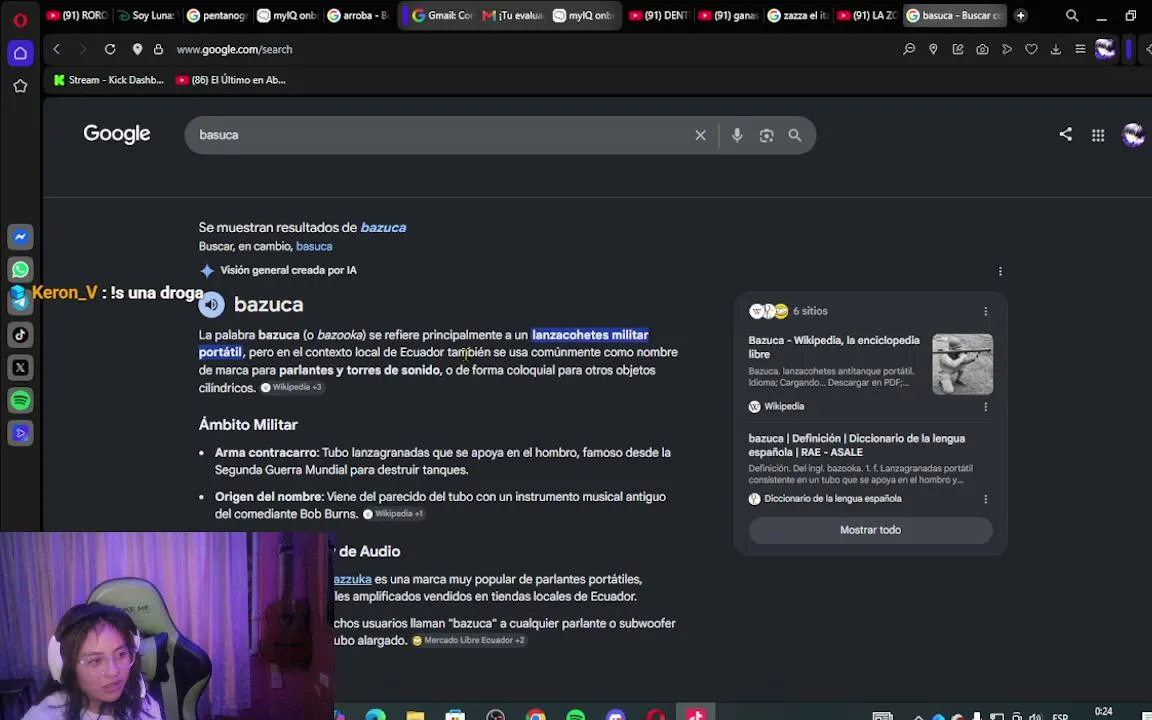The image size is (1152, 720).
Task: Open Easy Setup sliders icon
Action: point(1080,49)
